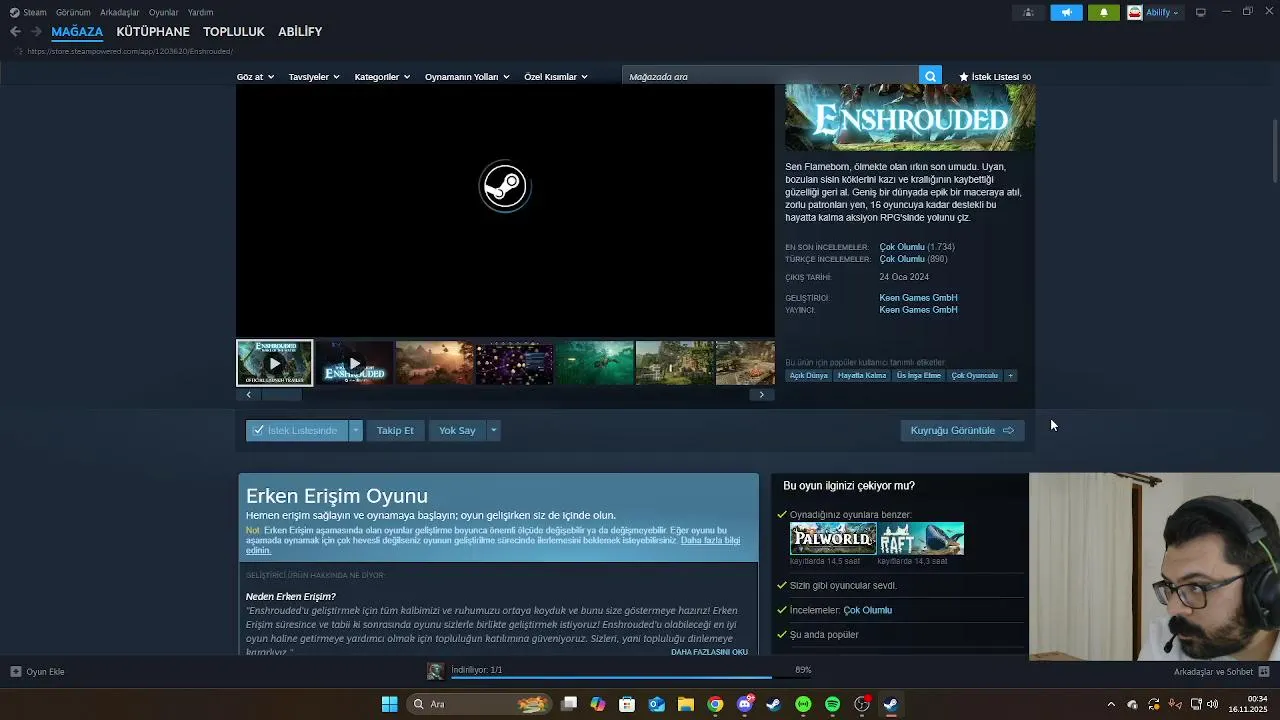This screenshot has width=1280, height=720.
Task: Open the downloading game icon in downloads bar
Action: coord(435,671)
